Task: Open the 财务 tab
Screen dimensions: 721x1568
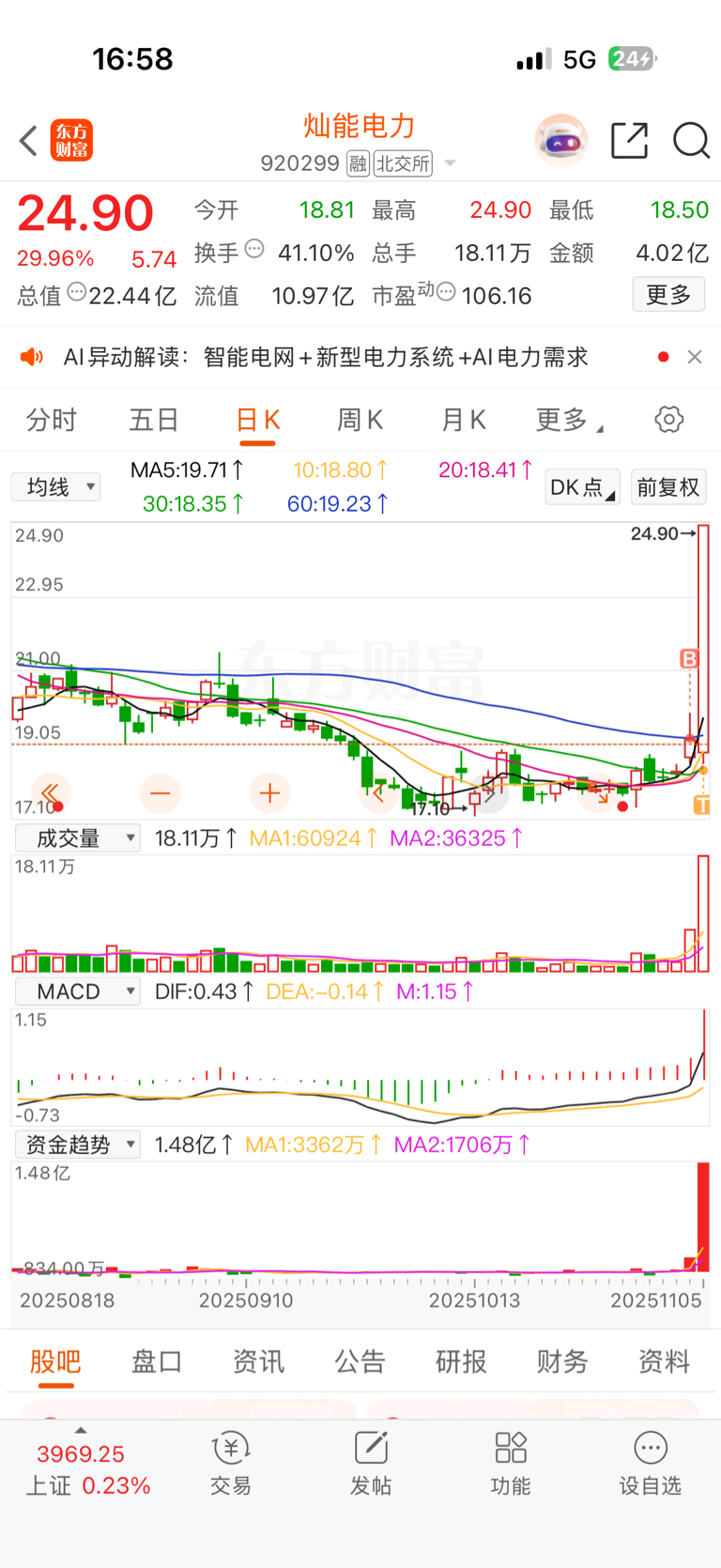Action: (562, 1361)
